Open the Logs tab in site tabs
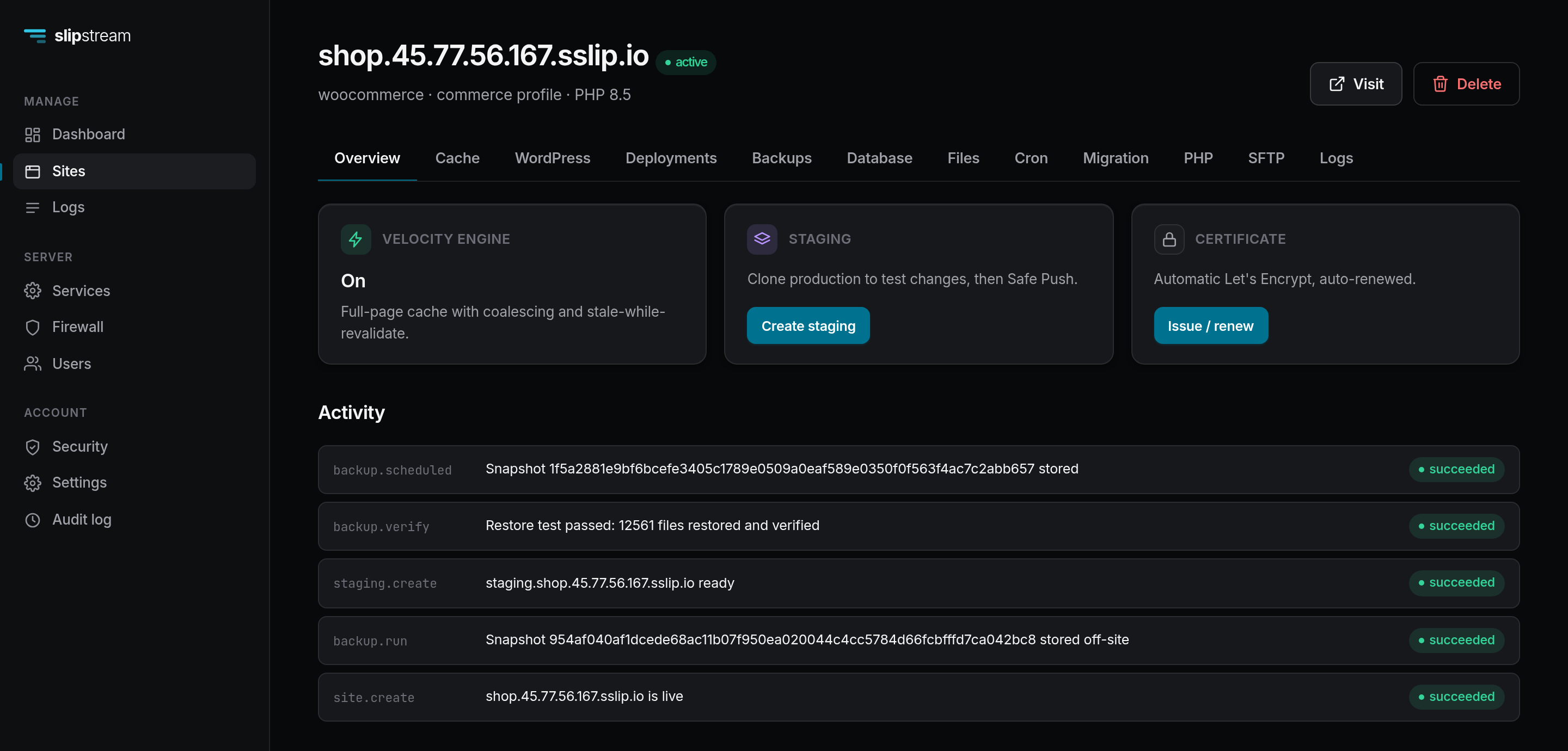This screenshot has width=1568, height=751. coord(1336,158)
